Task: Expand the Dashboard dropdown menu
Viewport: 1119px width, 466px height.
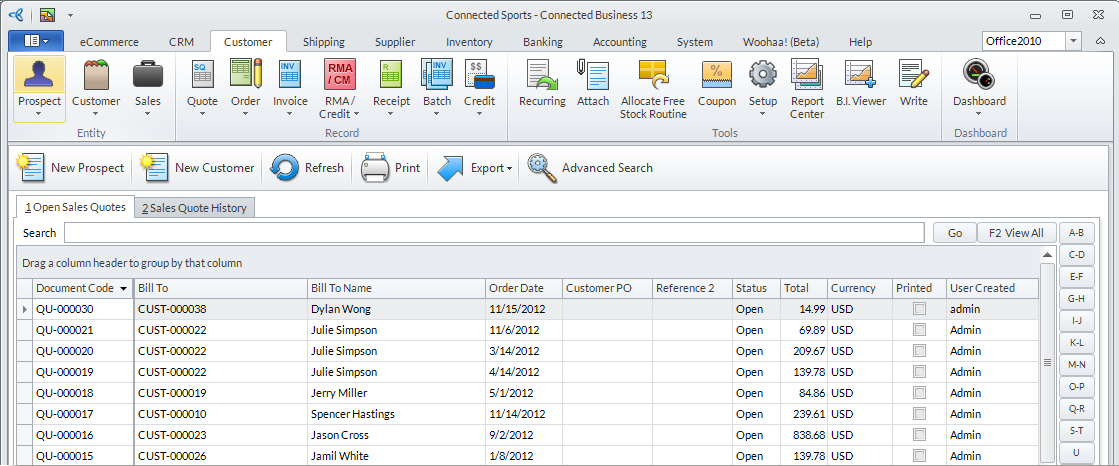Action: tap(979, 114)
